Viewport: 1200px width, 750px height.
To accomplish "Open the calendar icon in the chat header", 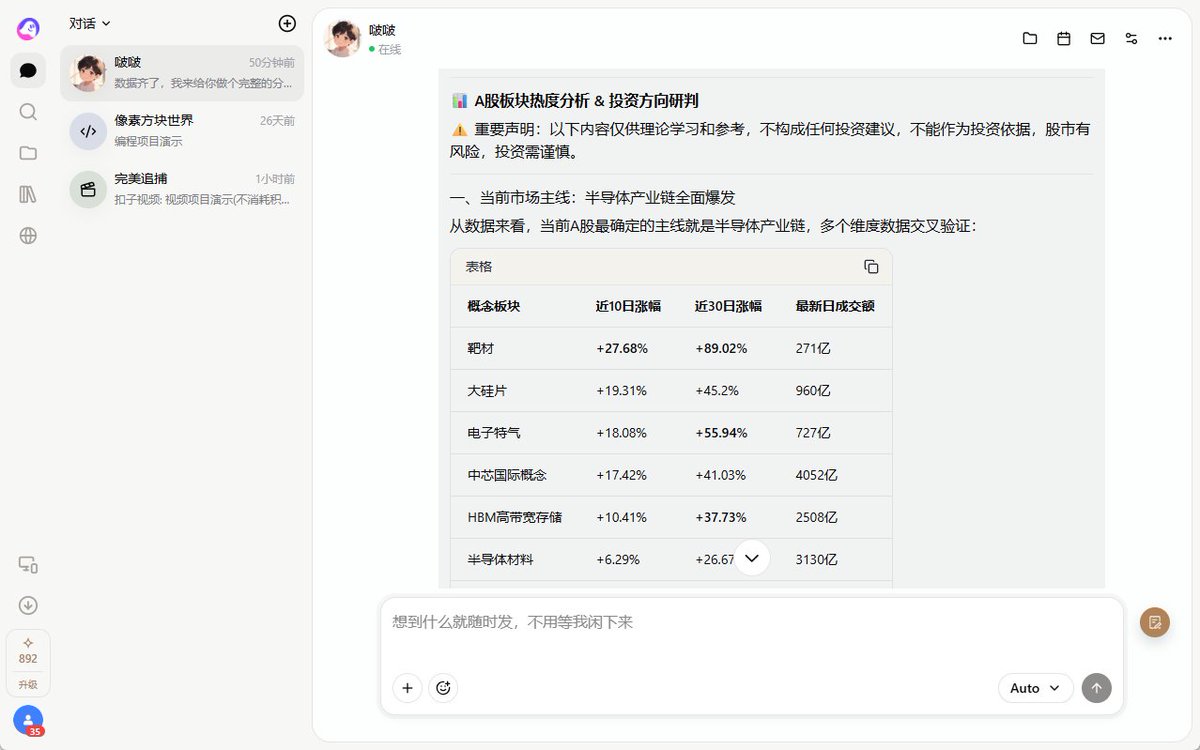I will click(x=1064, y=38).
